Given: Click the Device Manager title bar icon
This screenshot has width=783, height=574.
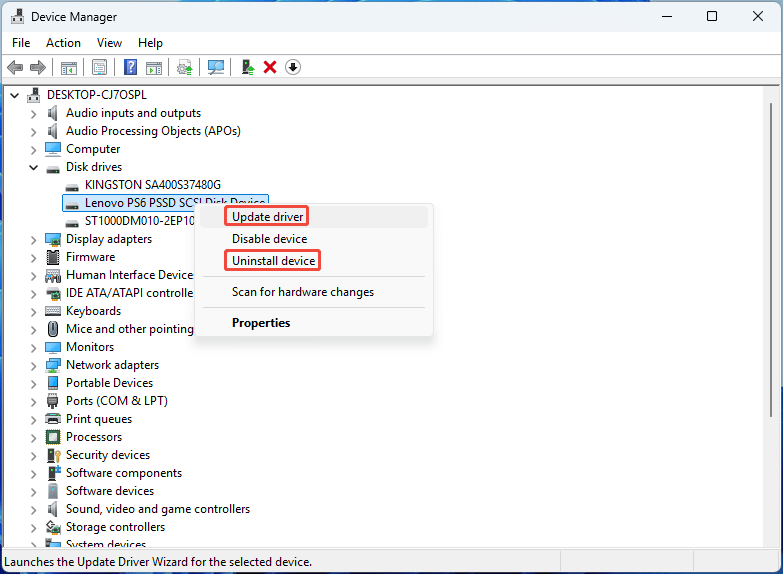Looking at the screenshot, I should [17, 16].
